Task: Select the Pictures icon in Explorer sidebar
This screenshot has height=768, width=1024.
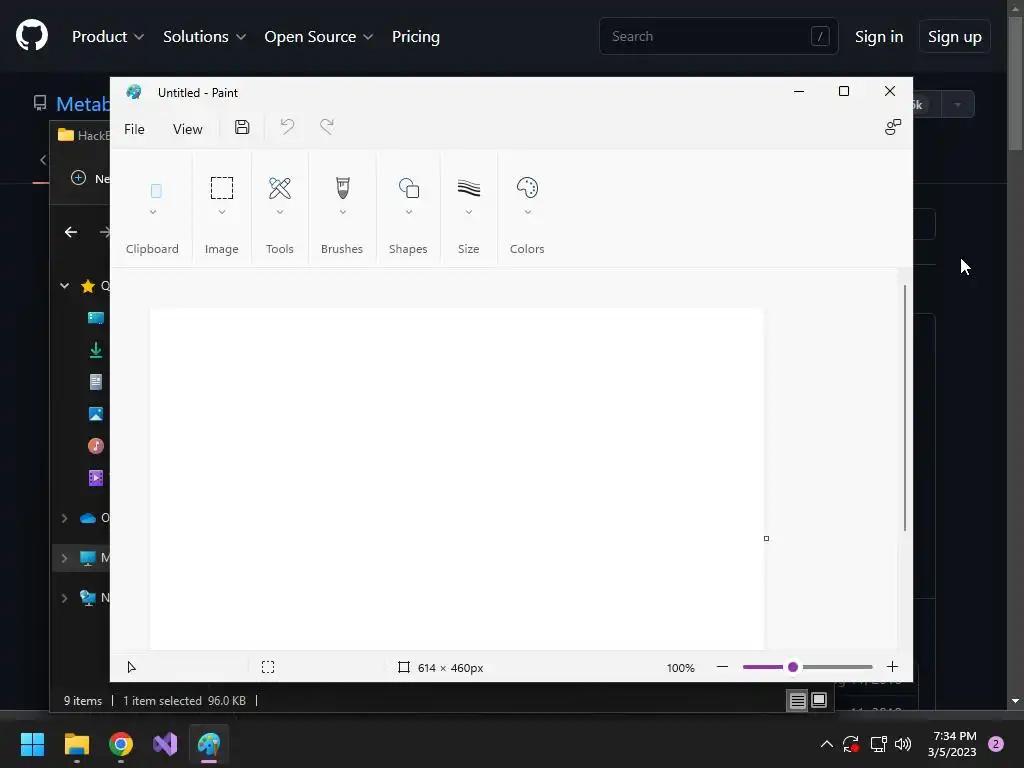Action: tap(96, 413)
